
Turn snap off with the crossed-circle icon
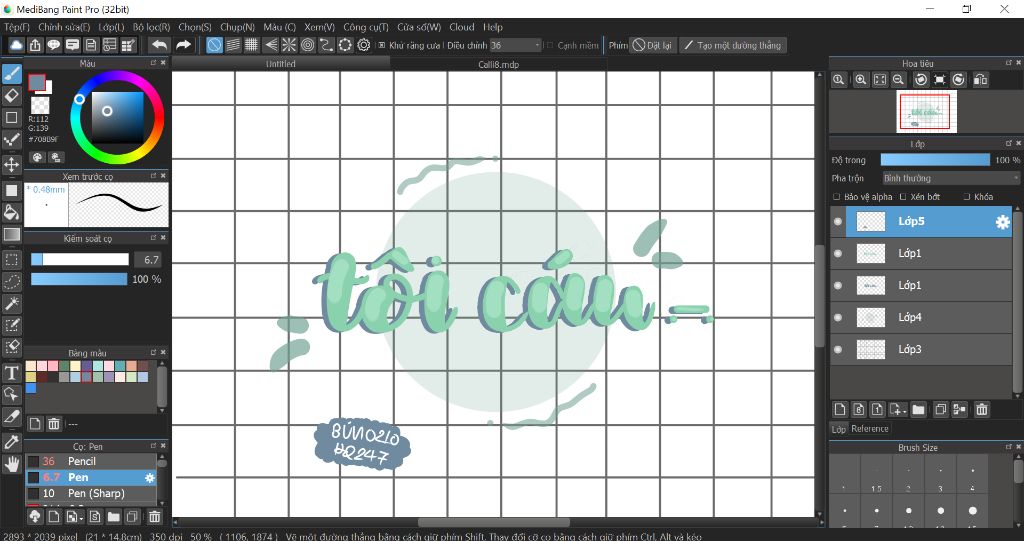214,45
